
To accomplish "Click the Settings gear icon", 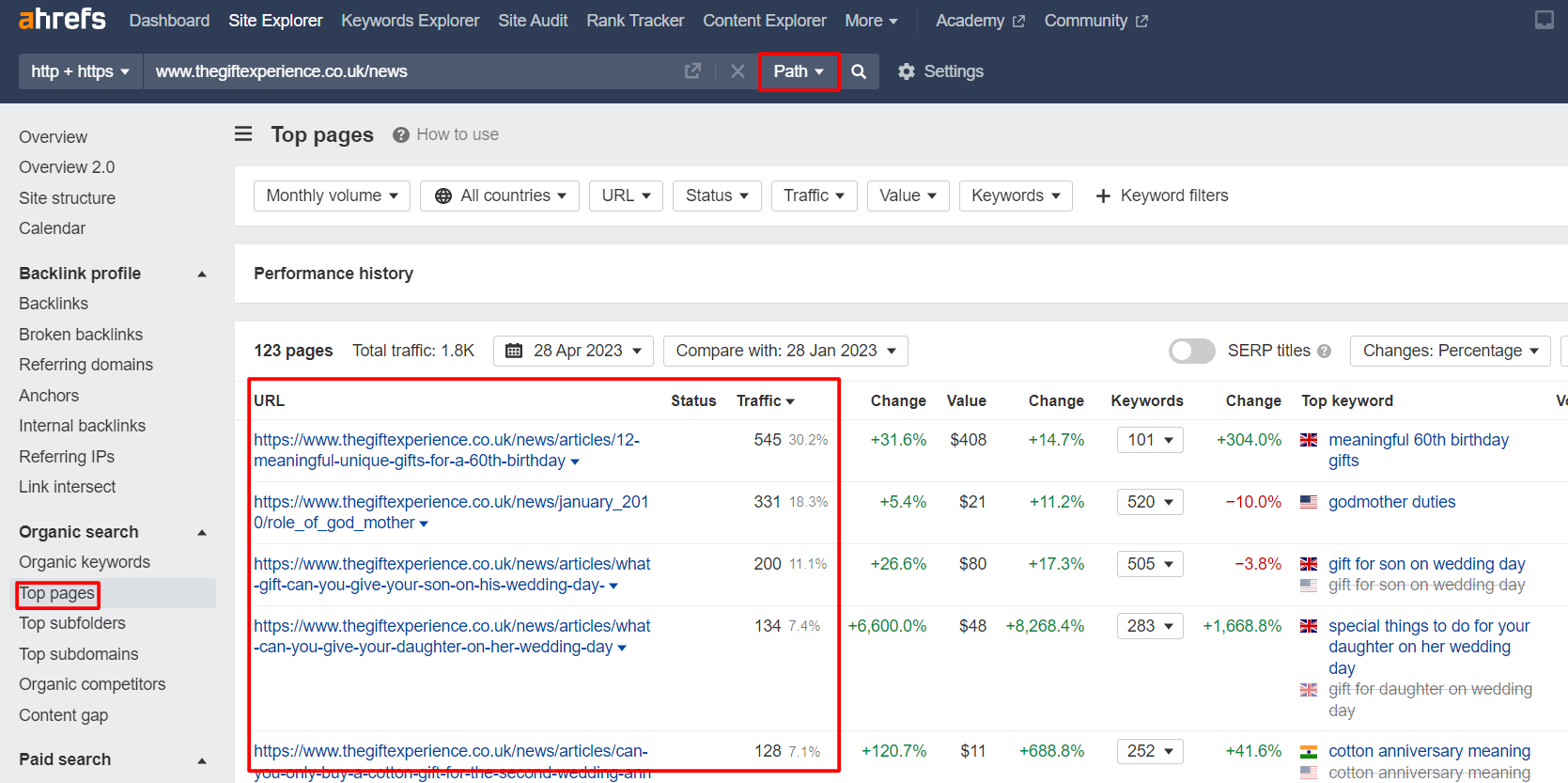I will pyautogui.click(x=907, y=71).
